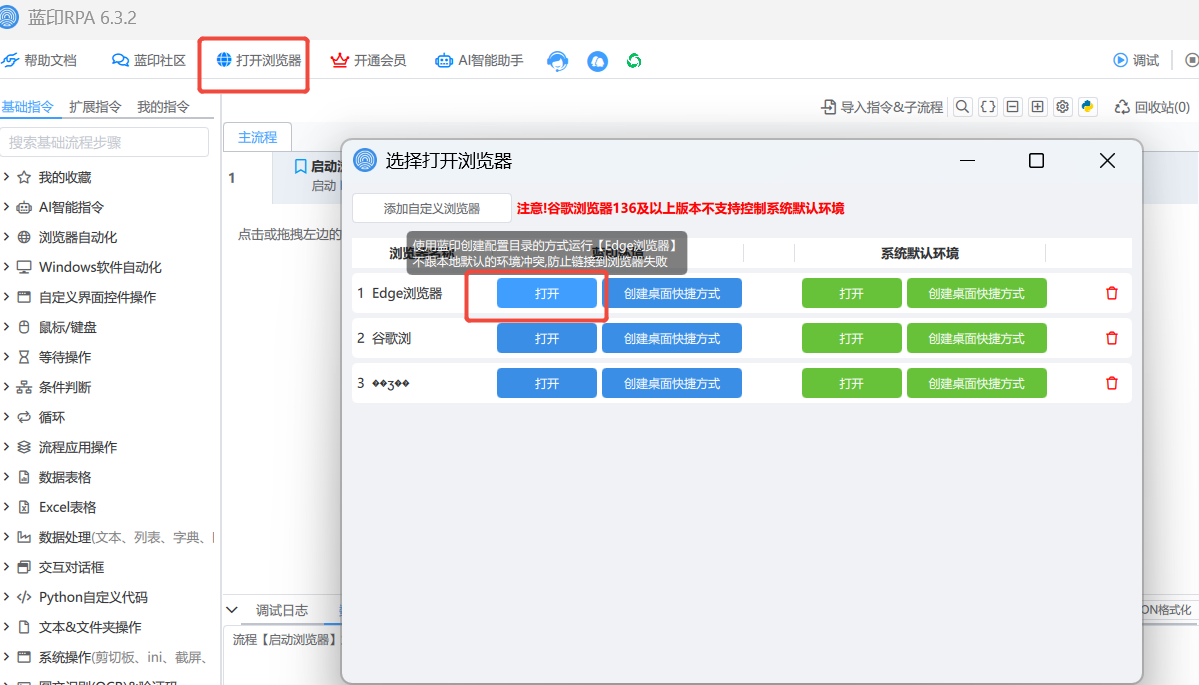
Task: Open AI智能助手 assistant
Action: (479, 60)
